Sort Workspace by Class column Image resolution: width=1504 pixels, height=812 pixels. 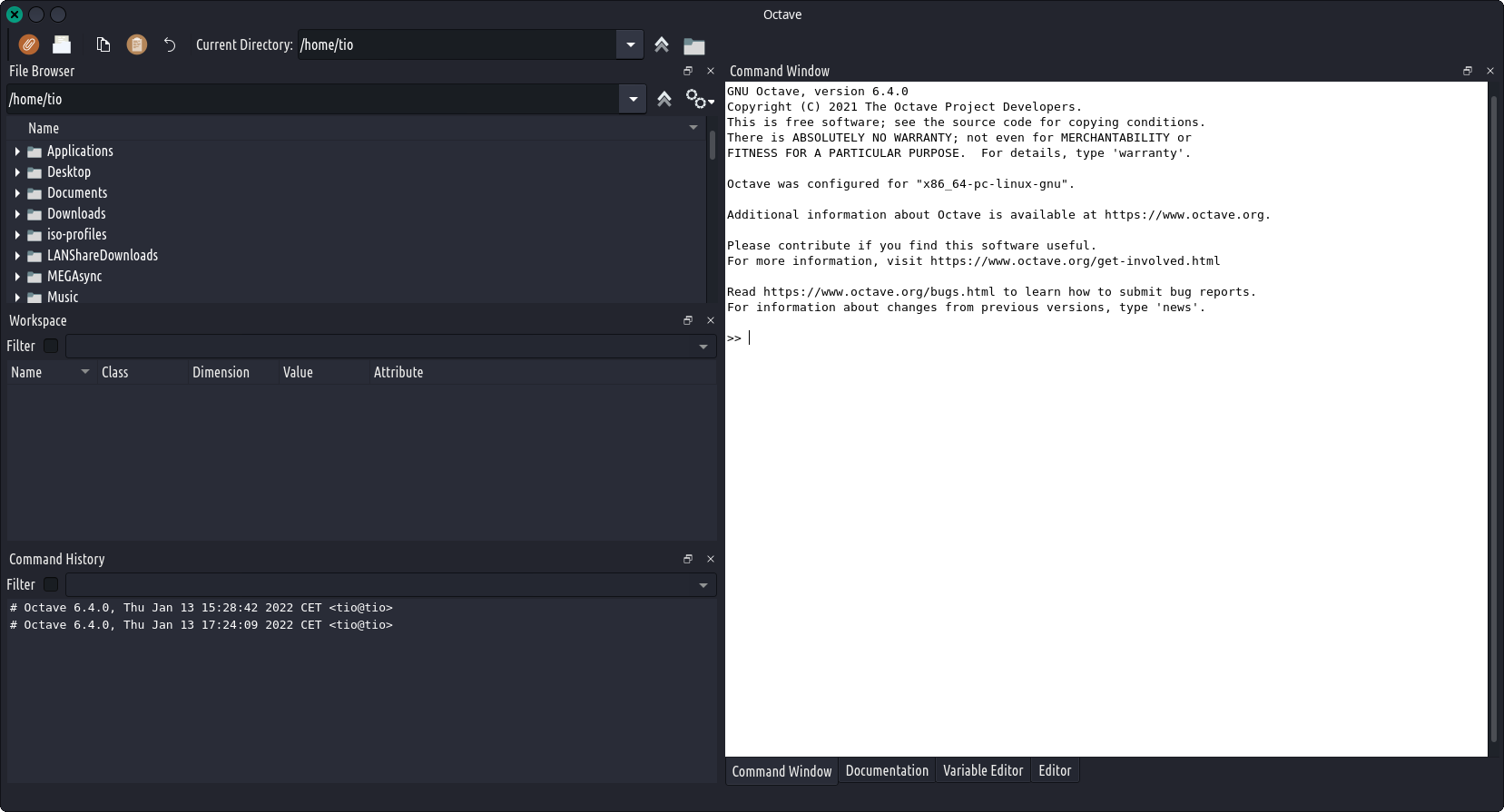143,372
